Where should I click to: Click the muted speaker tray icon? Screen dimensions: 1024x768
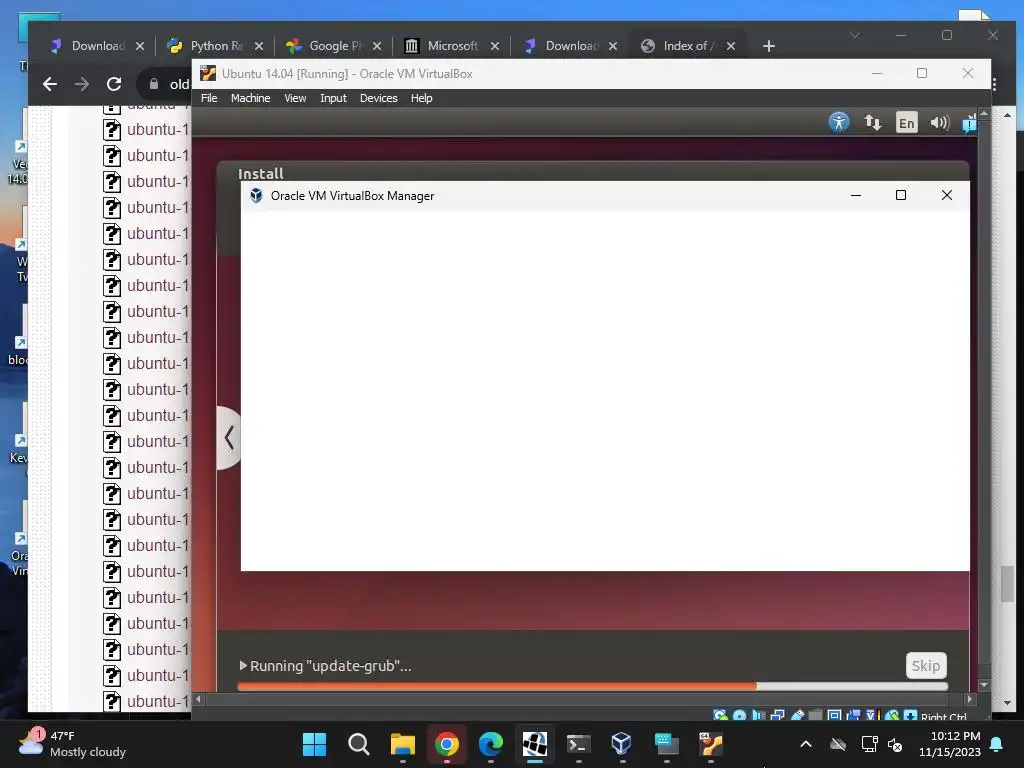[x=895, y=744]
